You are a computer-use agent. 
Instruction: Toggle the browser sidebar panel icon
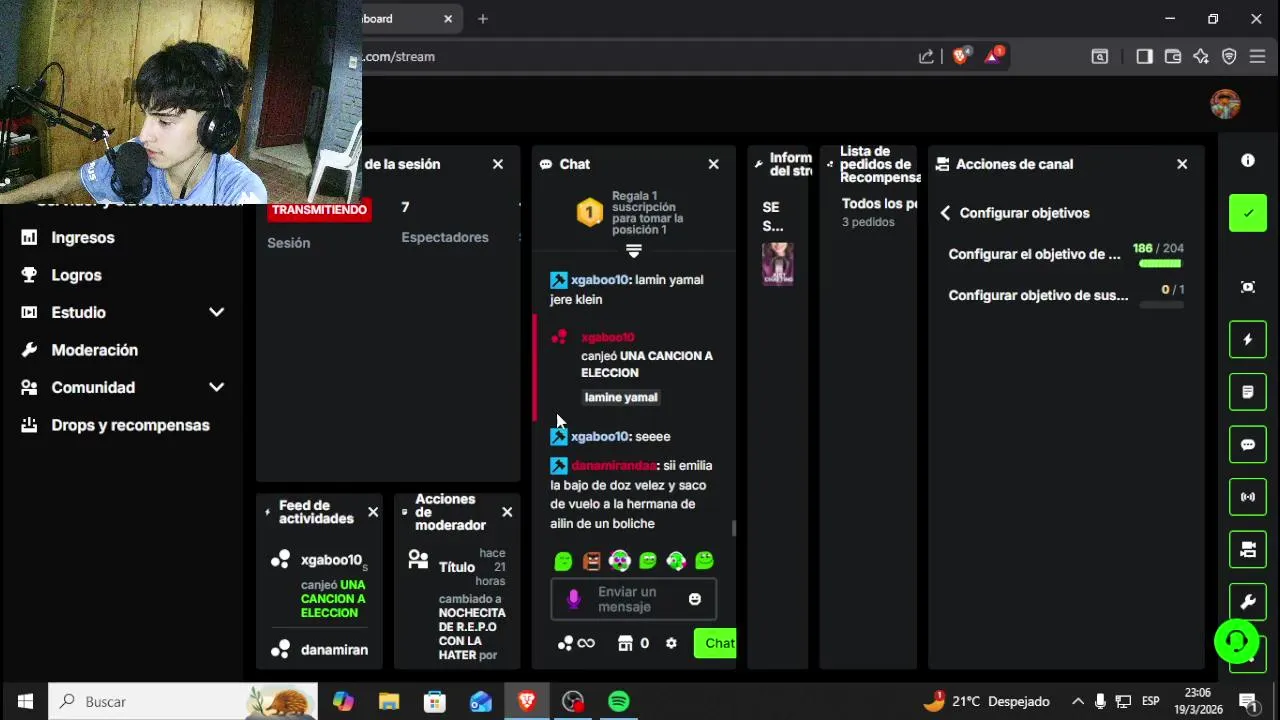[x=1144, y=57]
